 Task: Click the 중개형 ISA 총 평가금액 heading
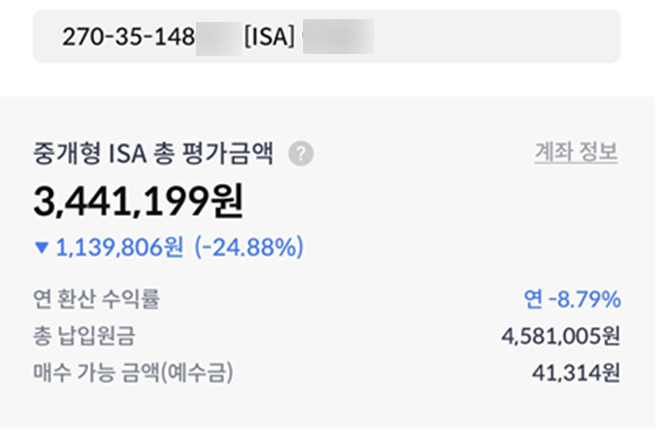point(157,154)
